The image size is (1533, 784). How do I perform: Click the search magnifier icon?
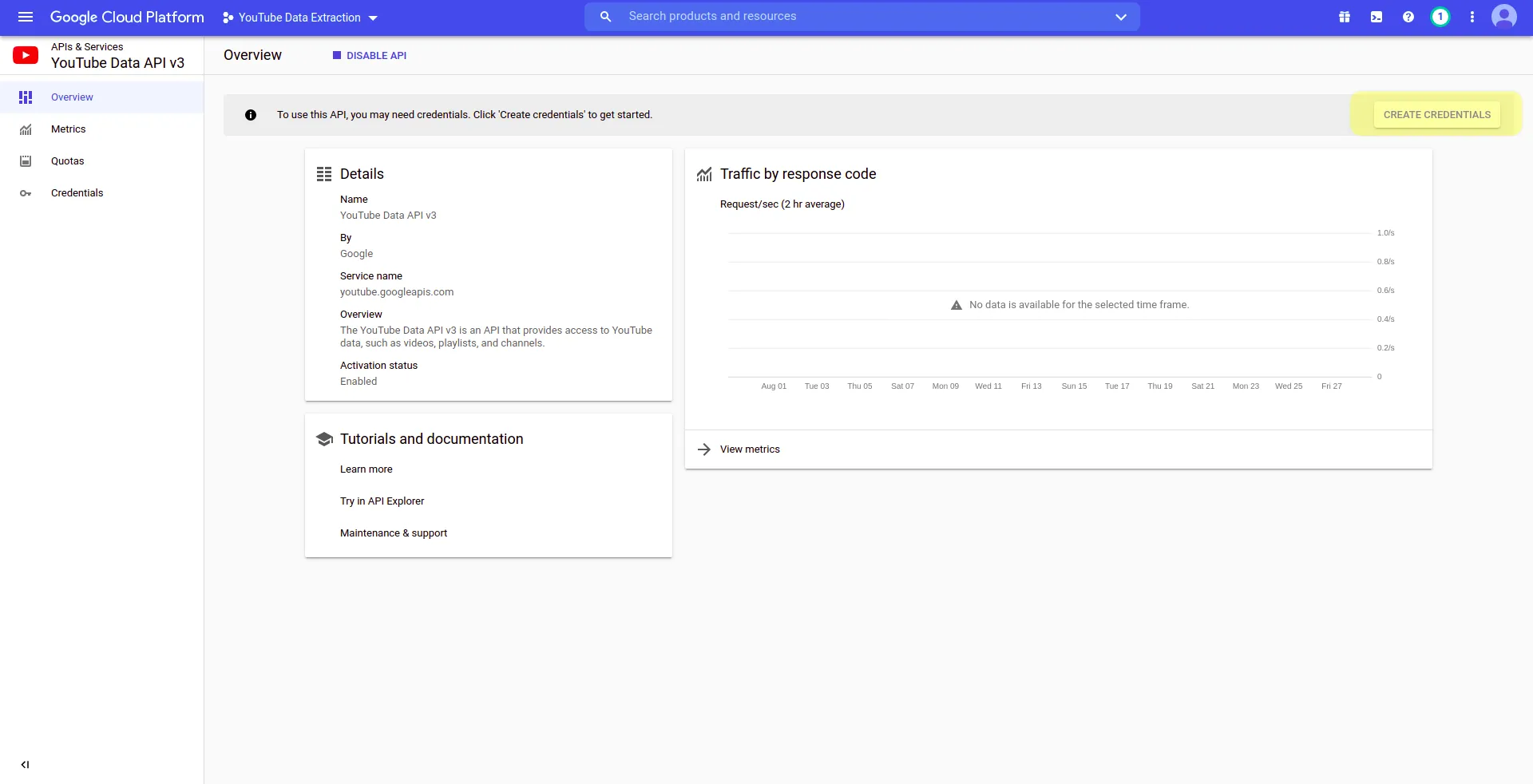click(x=606, y=17)
